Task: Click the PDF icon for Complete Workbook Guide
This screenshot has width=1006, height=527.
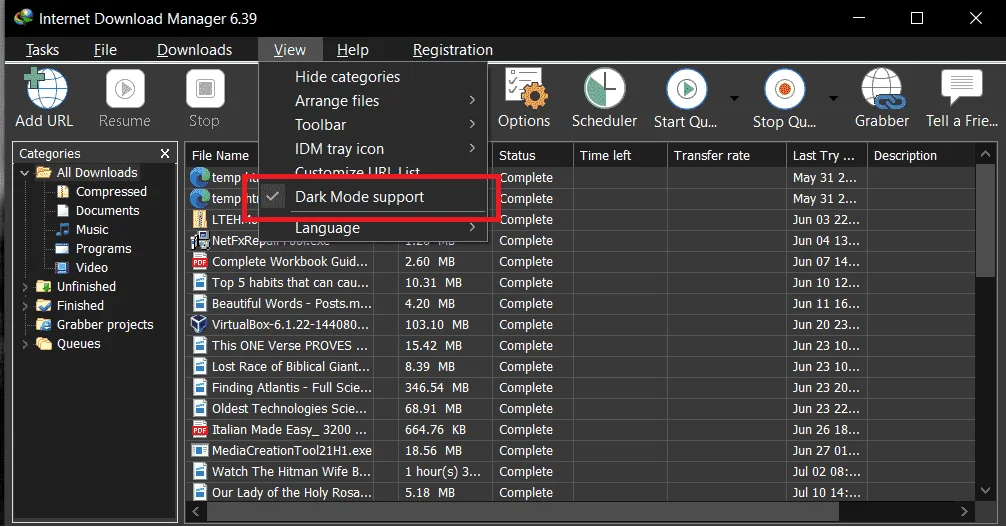Action: pyautogui.click(x=200, y=261)
